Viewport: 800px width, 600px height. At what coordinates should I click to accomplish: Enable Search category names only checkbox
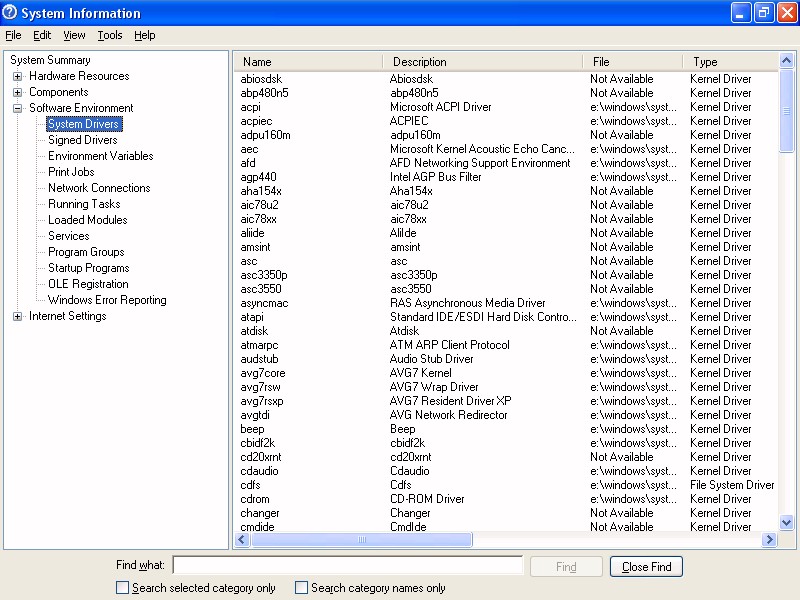[302, 588]
